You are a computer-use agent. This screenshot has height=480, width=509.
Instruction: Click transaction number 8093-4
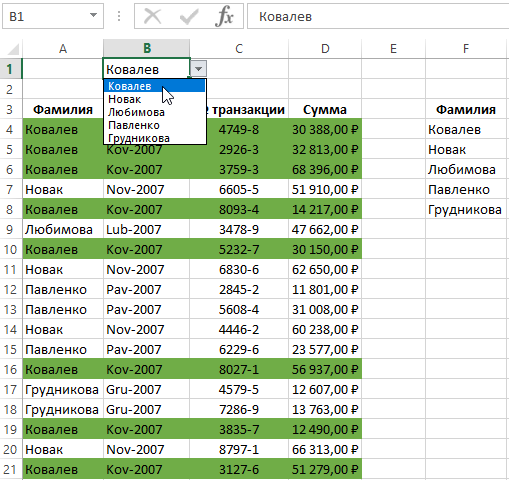tap(239, 209)
